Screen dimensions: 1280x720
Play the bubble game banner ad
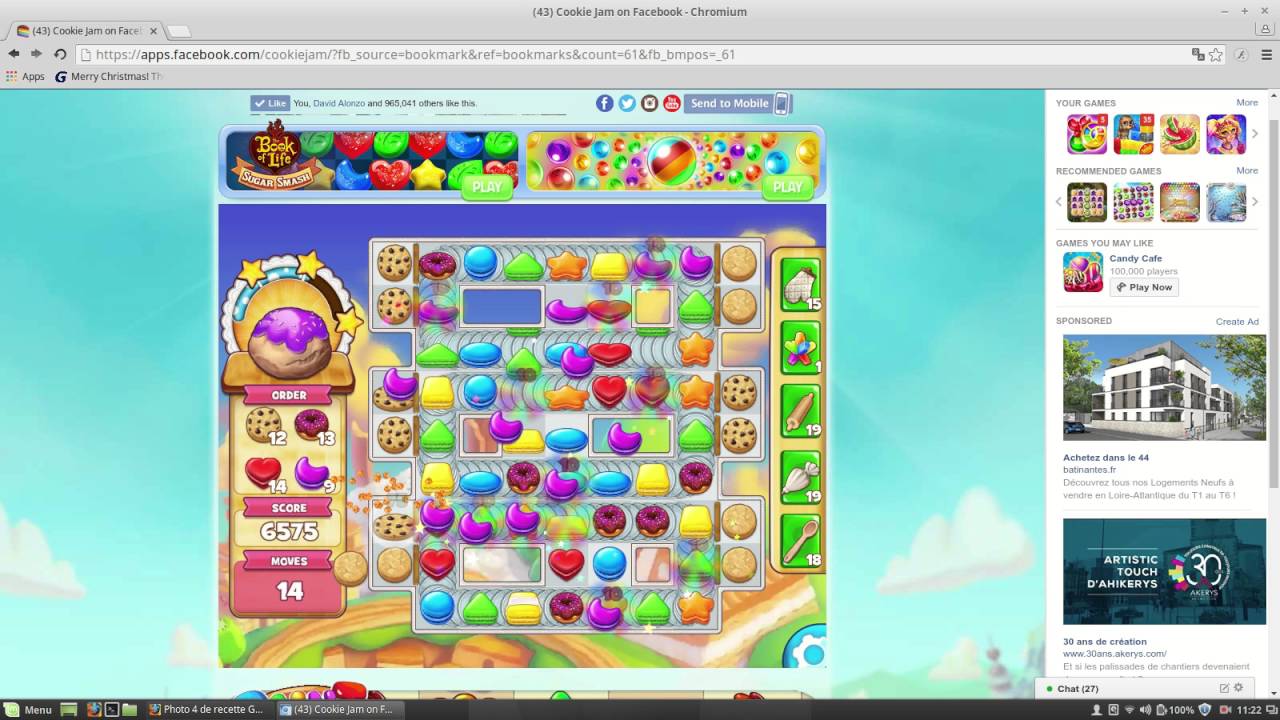point(787,186)
